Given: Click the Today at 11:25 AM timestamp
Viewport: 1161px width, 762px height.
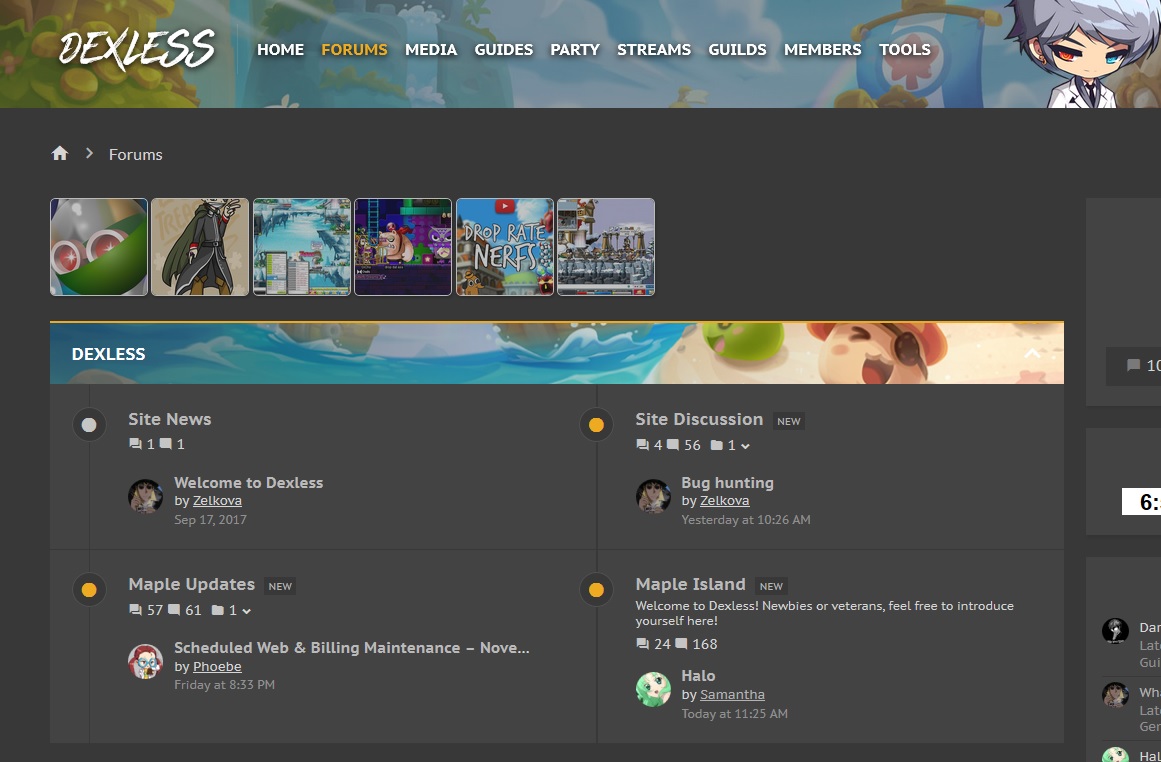Looking at the screenshot, I should pos(735,714).
